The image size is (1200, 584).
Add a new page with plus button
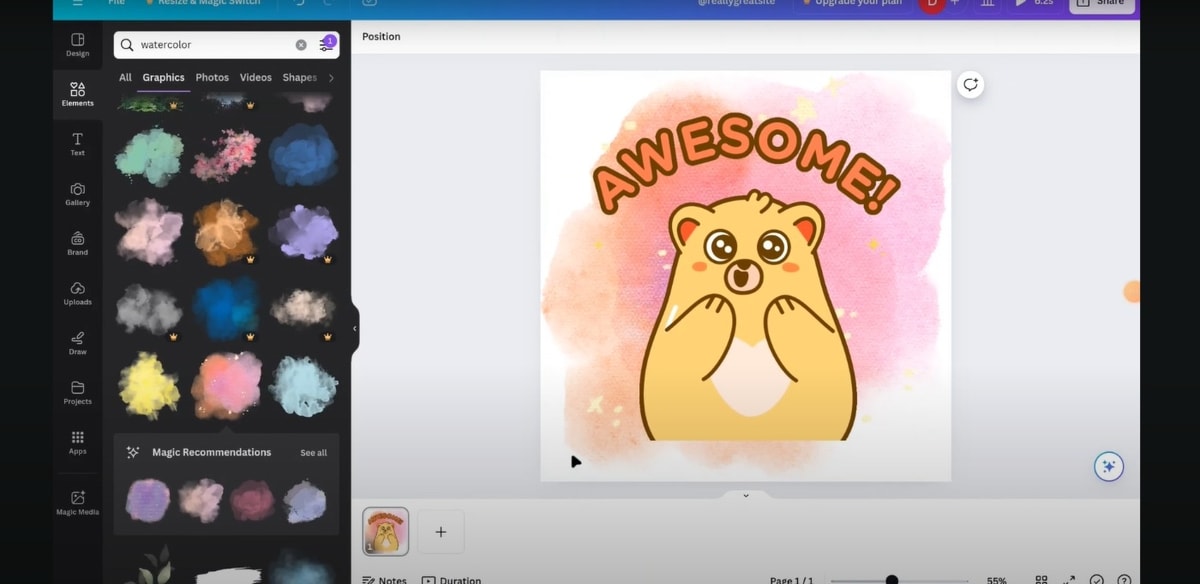[440, 532]
